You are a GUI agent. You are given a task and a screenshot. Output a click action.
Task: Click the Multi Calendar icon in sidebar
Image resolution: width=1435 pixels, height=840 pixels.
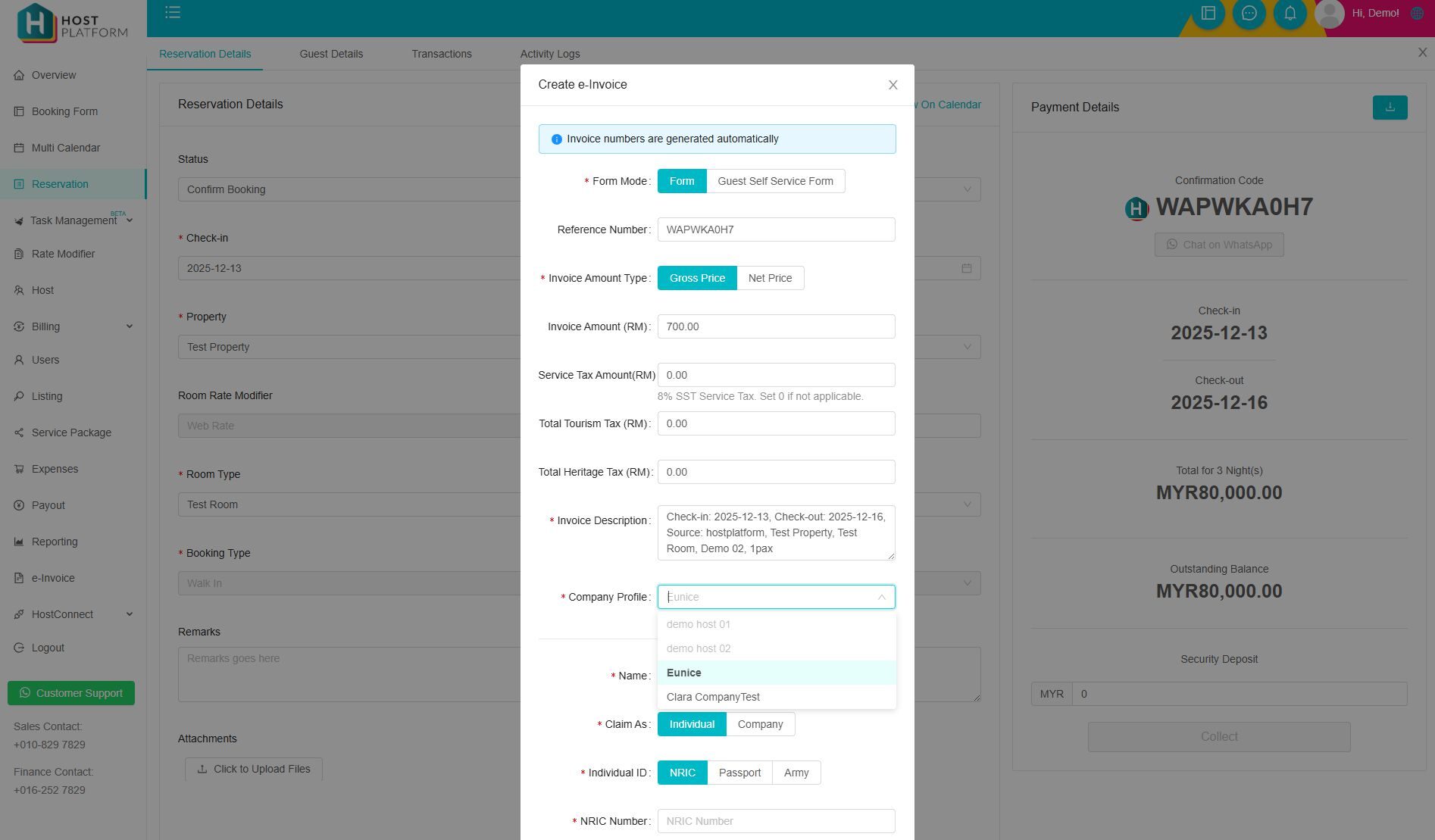pyautogui.click(x=19, y=148)
